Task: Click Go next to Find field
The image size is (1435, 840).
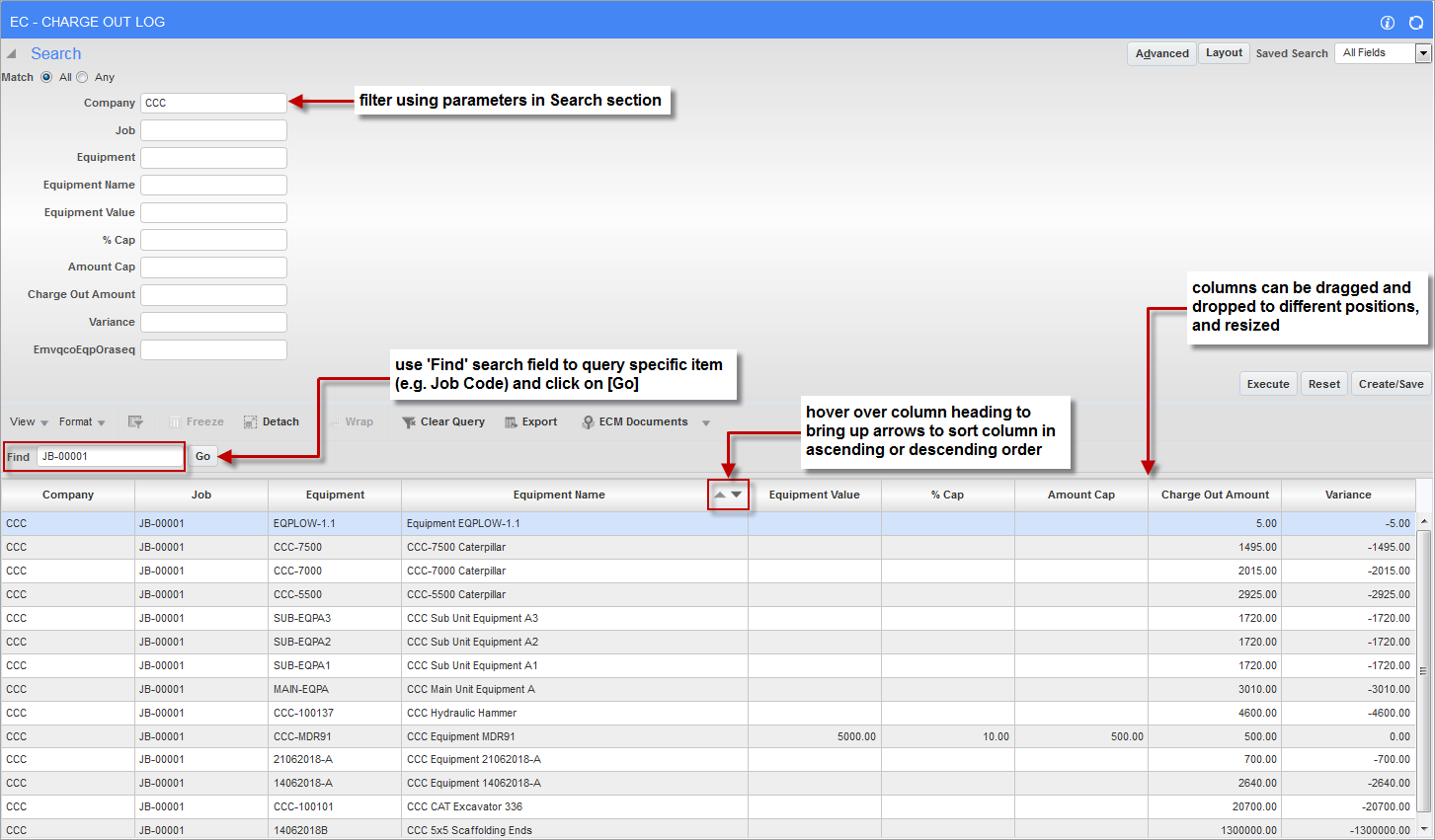Action: point(202,456)
